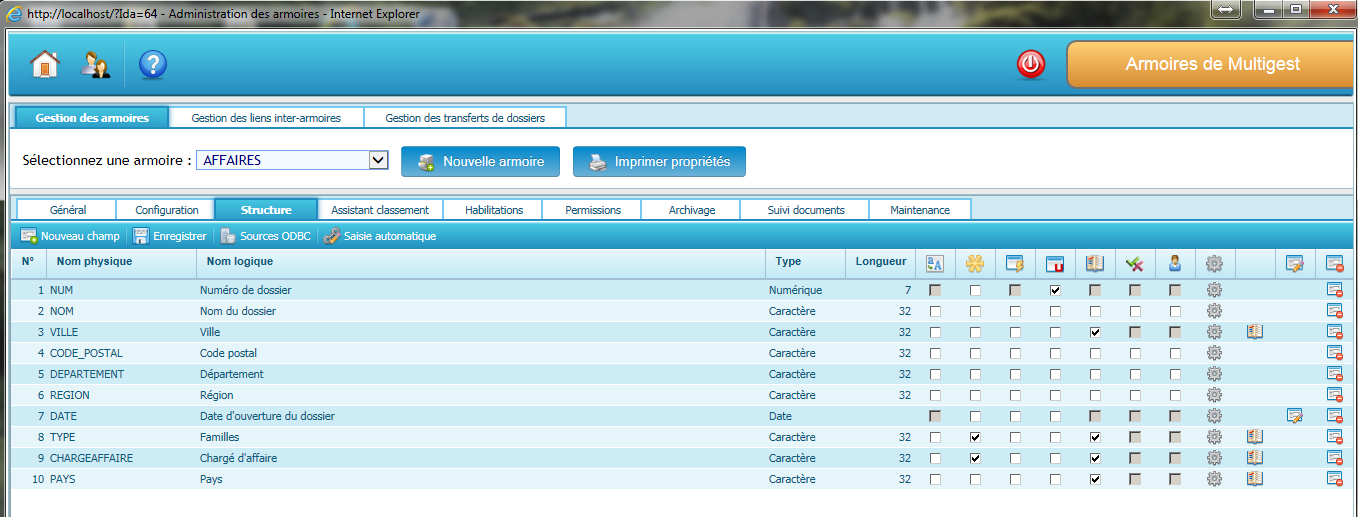The width and height of the screenshot is (1358, 517).
Task: Open the list book icon for CHARGEAFFAIRE row
Action: 1255,458
